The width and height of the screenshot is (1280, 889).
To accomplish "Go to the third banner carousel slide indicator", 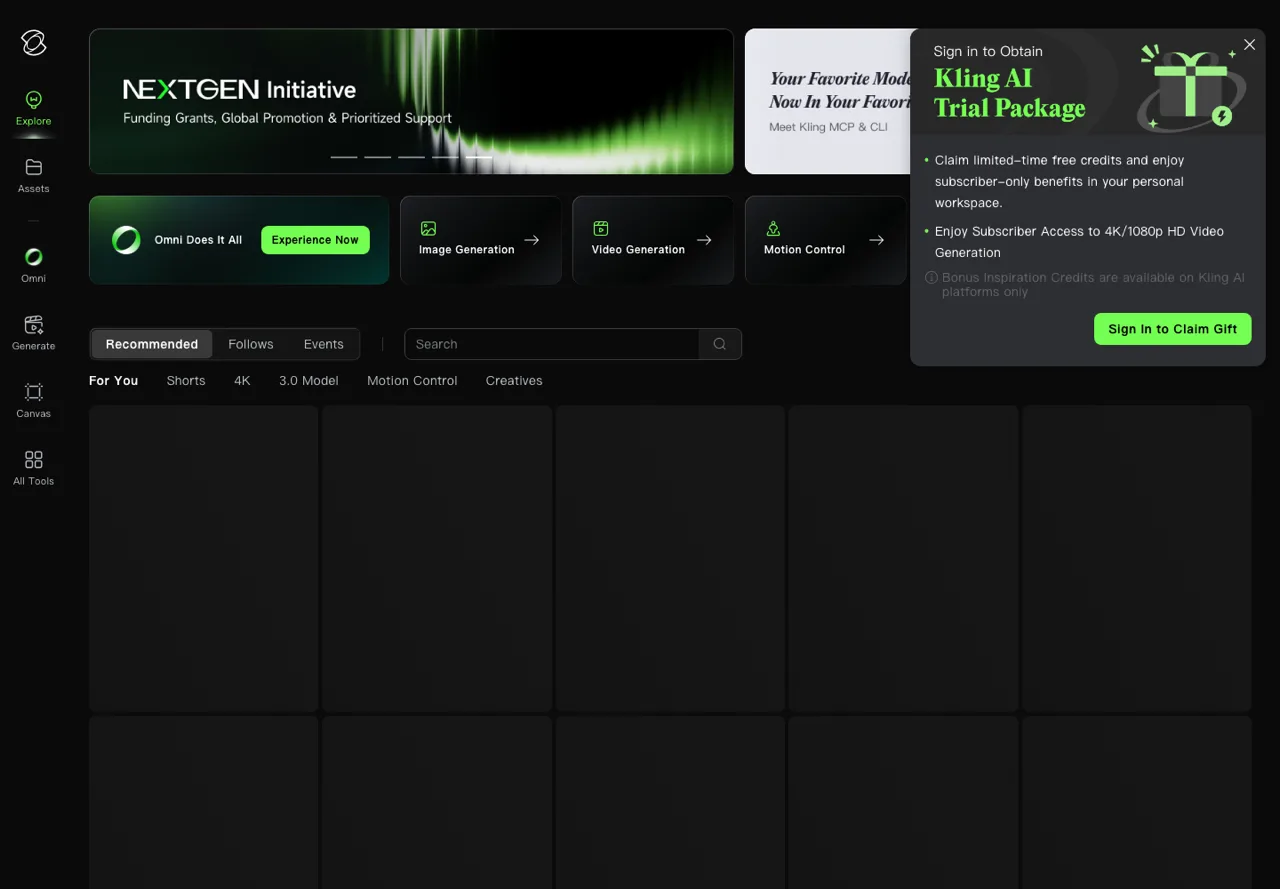I will 411,157.
